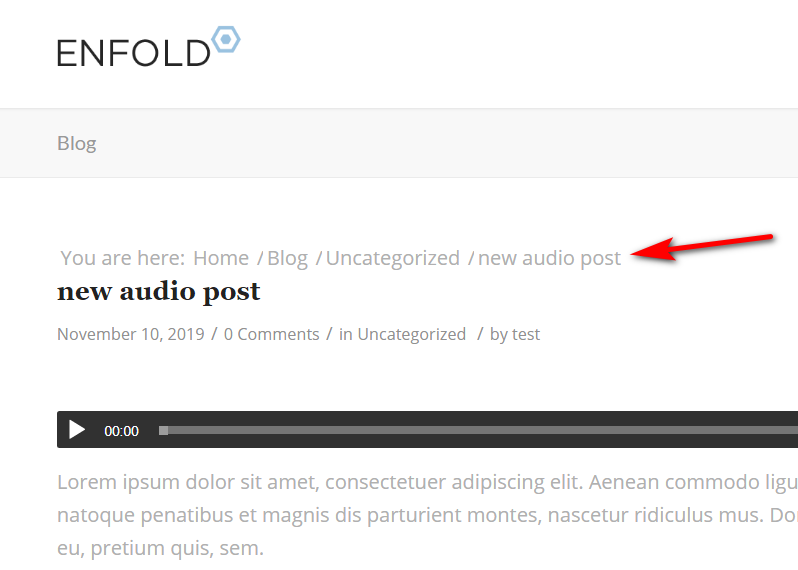Viewport: 798px width, 570px height.
Task: Click the red arrow annotation
Action: [702, 247]
